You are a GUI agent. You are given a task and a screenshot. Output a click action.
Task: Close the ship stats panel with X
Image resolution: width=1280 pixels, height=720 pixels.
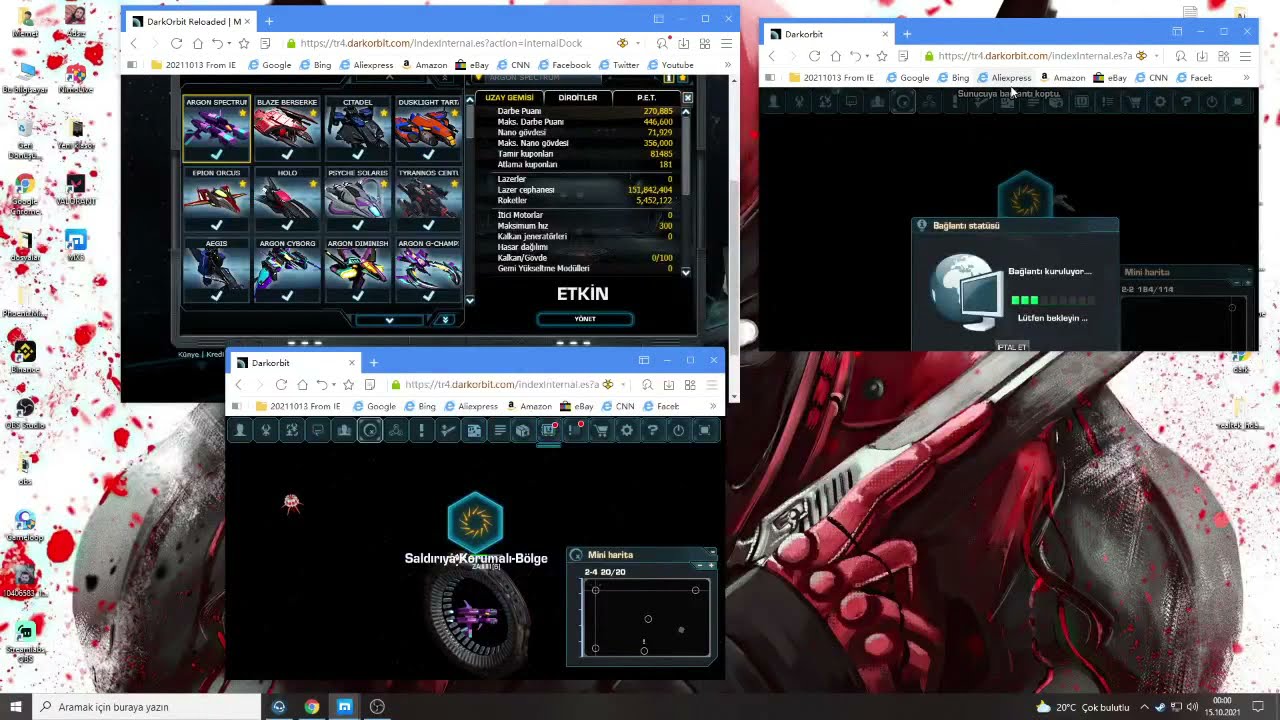pos(688,98)
